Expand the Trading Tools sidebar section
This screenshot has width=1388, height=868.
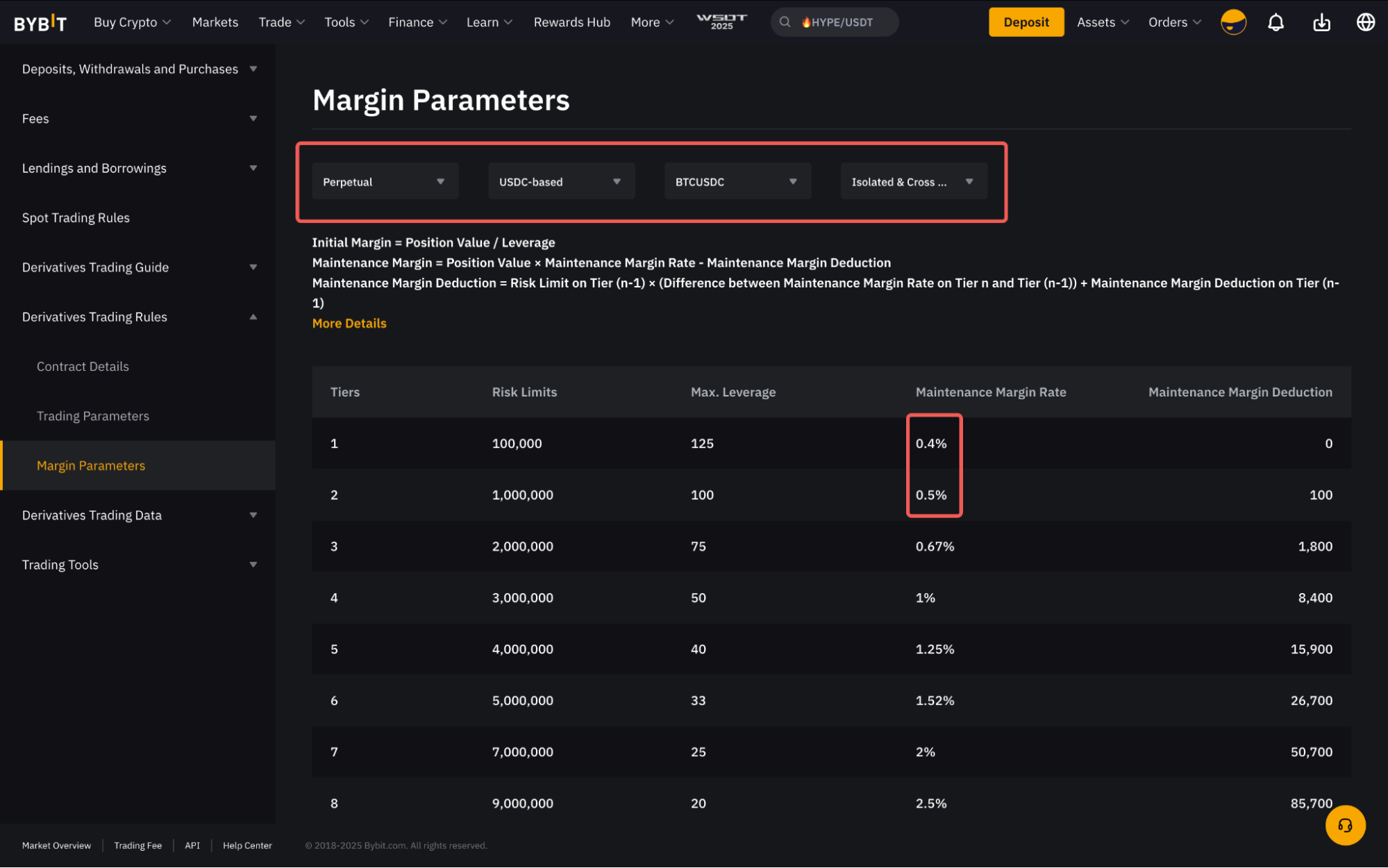(139, 565)
